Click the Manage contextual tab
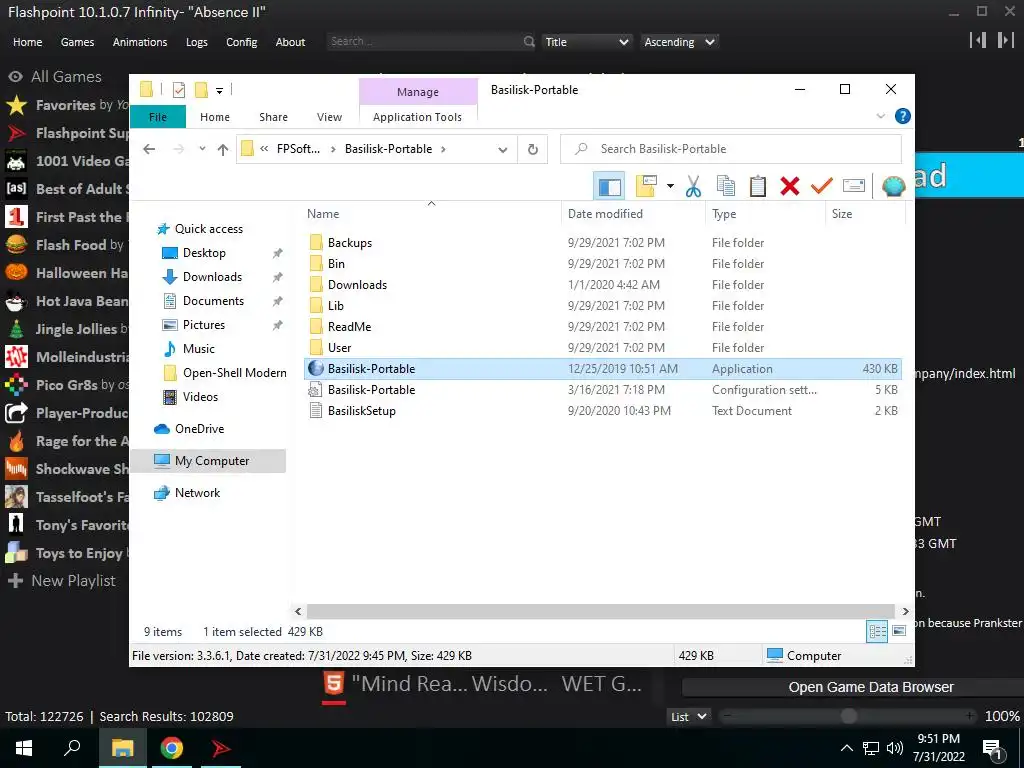 click(x=418, y=92)
